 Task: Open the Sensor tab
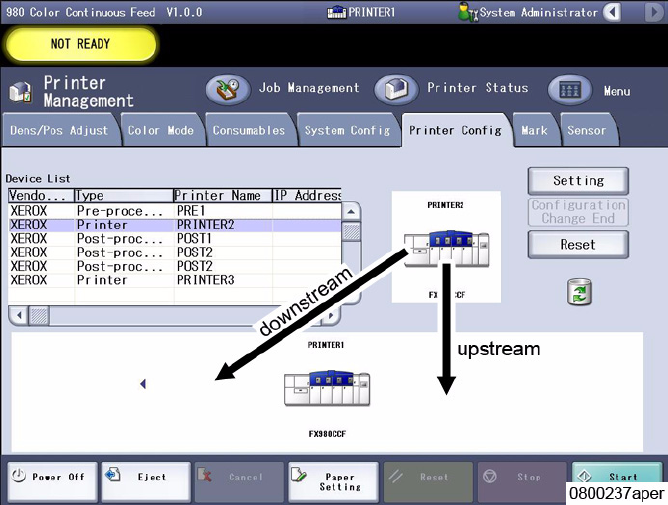(587, 130)
